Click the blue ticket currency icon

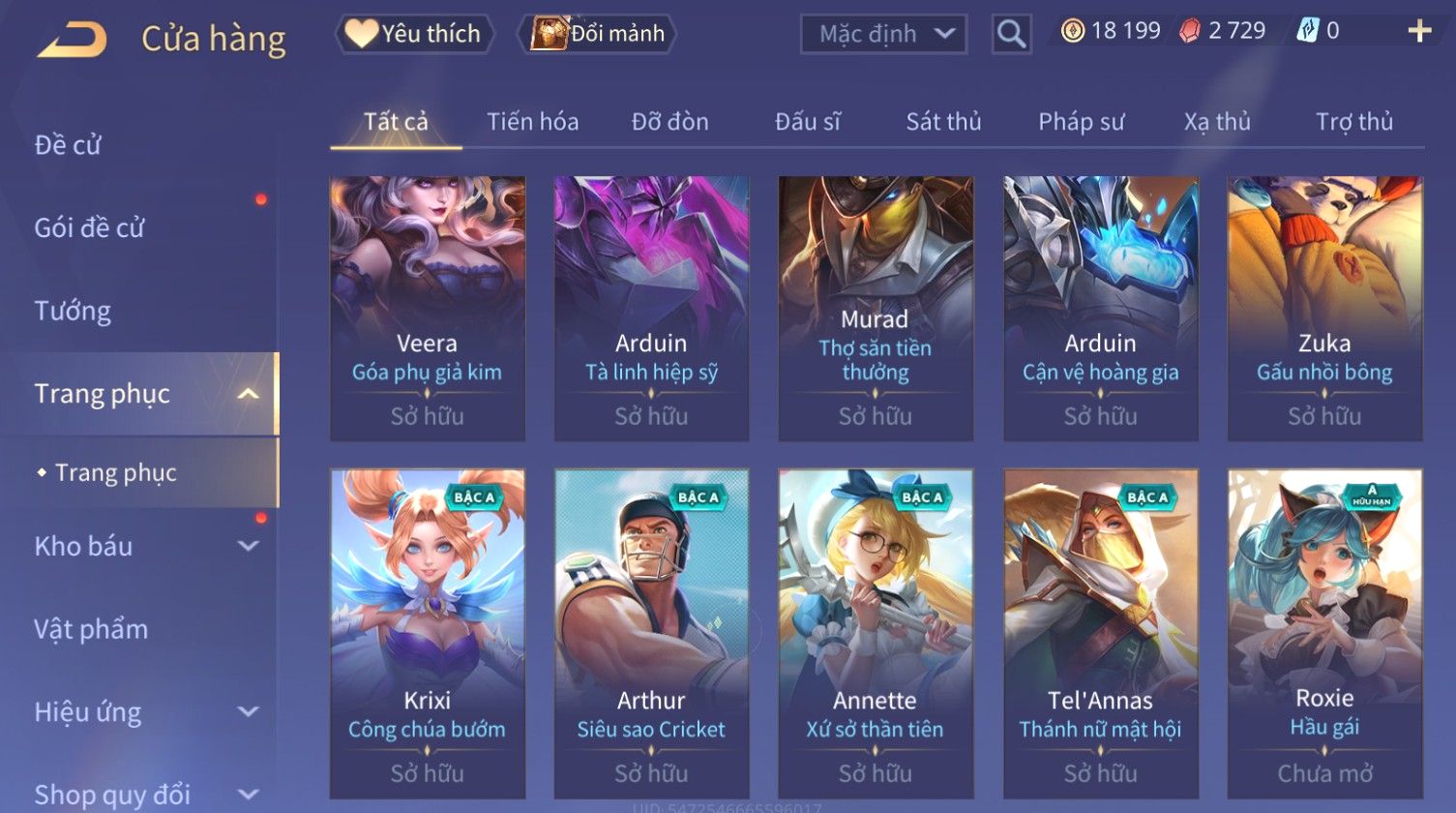(x=1307, y=31)
